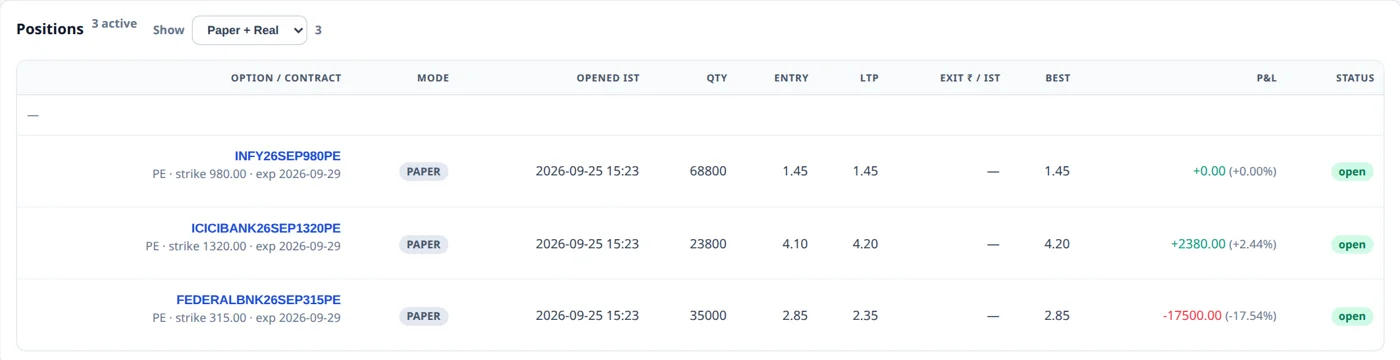
Task: Click the LTP value 2.35
Action: (865, 316)
